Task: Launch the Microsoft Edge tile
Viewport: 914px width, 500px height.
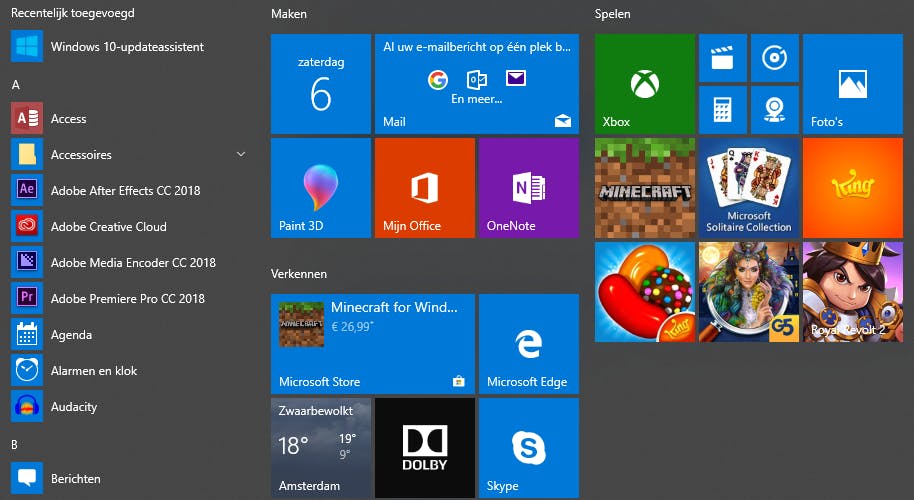Action: click(x=529, y=344)
